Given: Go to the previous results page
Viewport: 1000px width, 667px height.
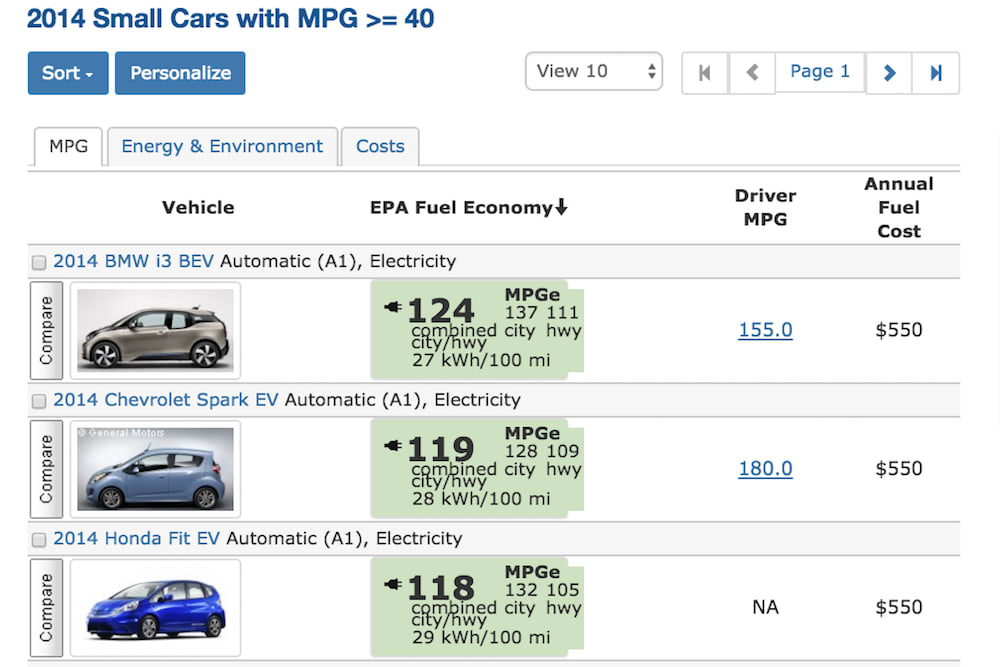Looking at the screenshot, I should point(752,73).
